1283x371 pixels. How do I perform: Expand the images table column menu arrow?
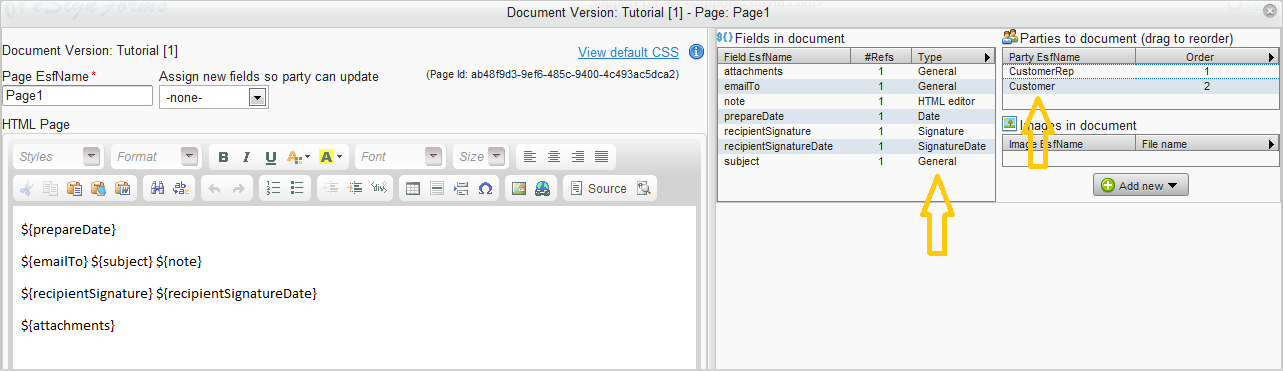[x=1271, y=144]
